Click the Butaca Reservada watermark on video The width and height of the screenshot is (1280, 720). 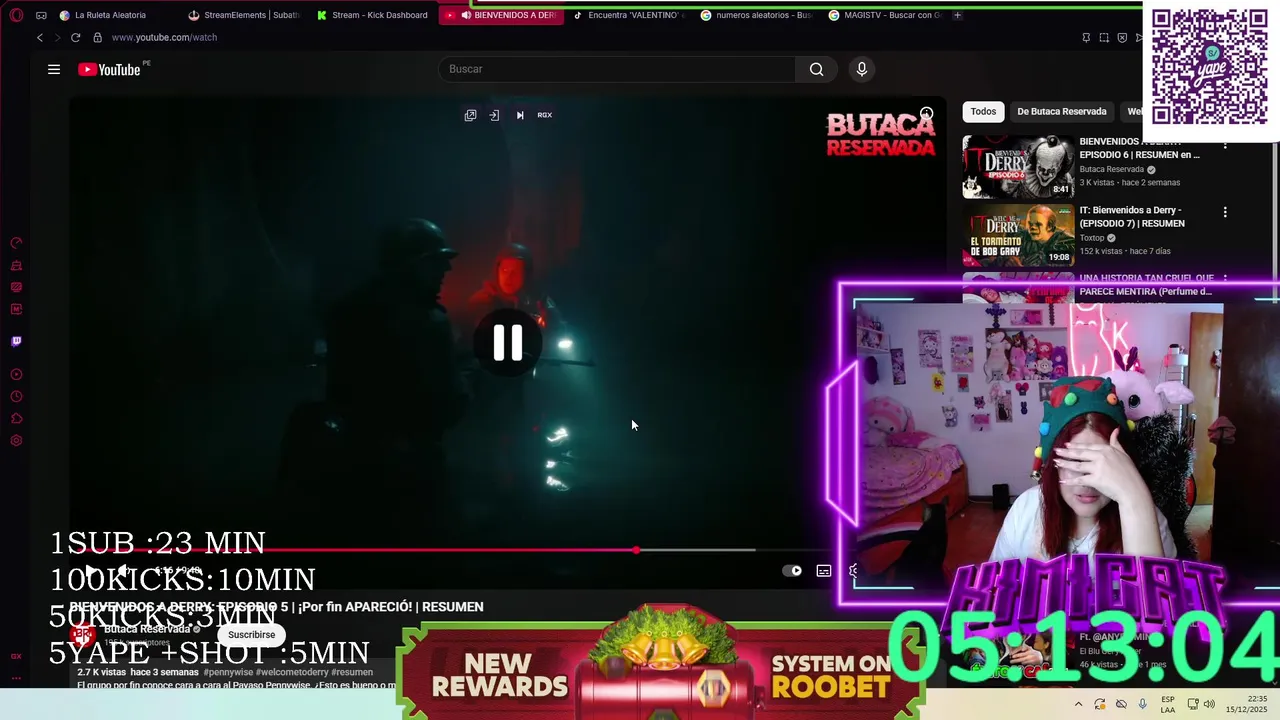point(881,135)
